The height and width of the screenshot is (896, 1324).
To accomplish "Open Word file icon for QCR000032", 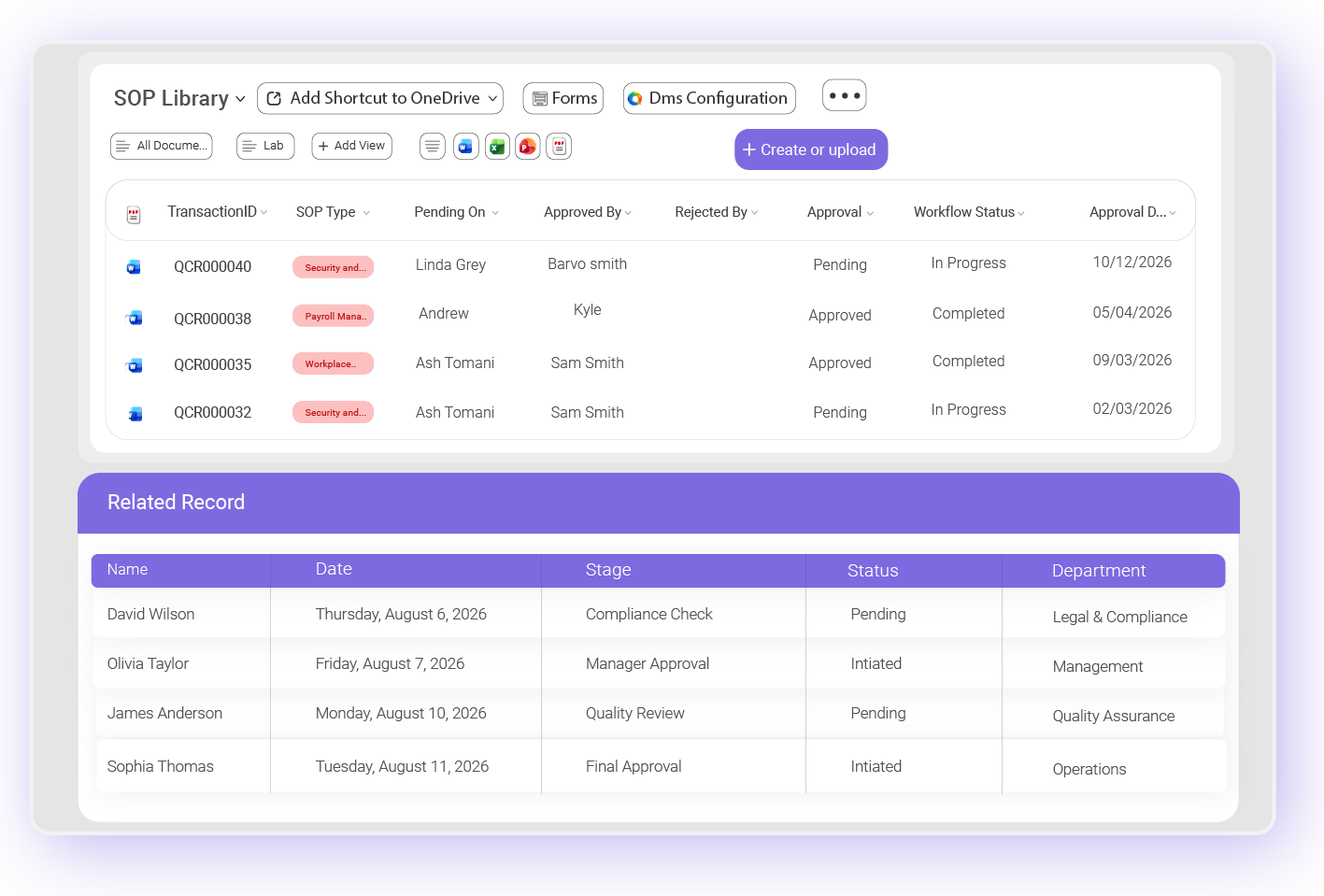I will pyautogui.click(x=135, y=413).
